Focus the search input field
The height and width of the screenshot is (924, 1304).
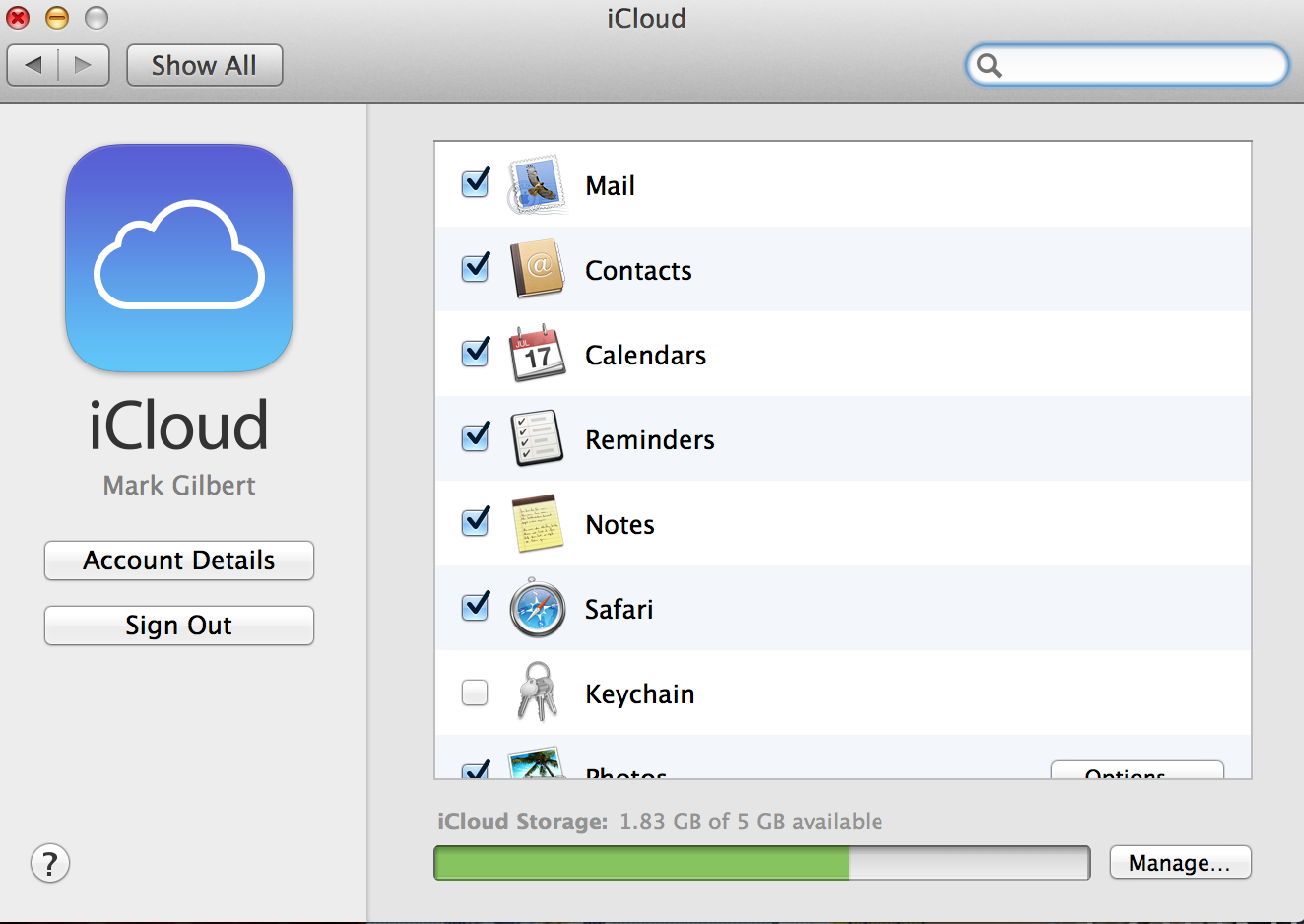point(1128,66)
